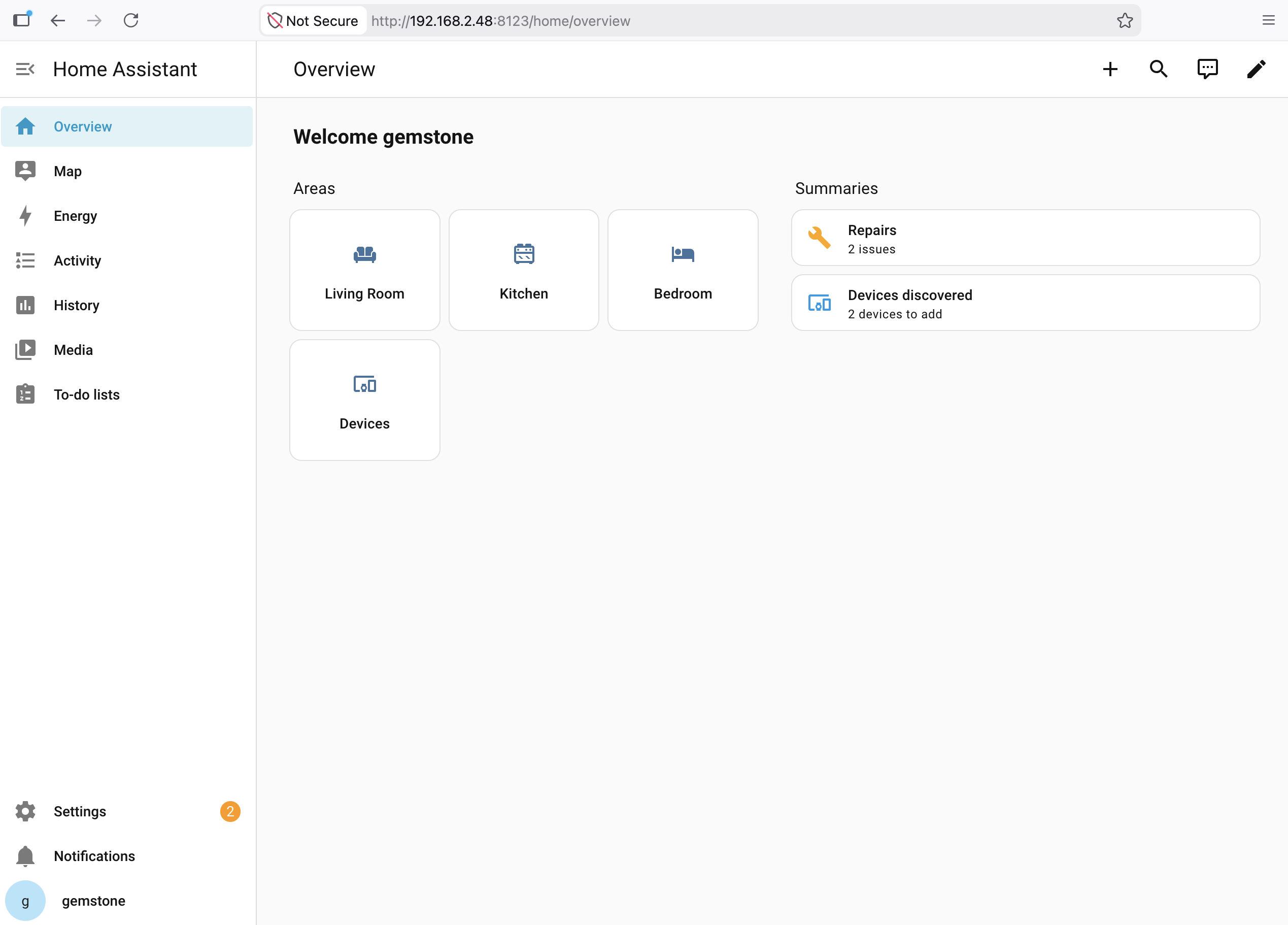Open the Bedroom area card

point(683,271)
